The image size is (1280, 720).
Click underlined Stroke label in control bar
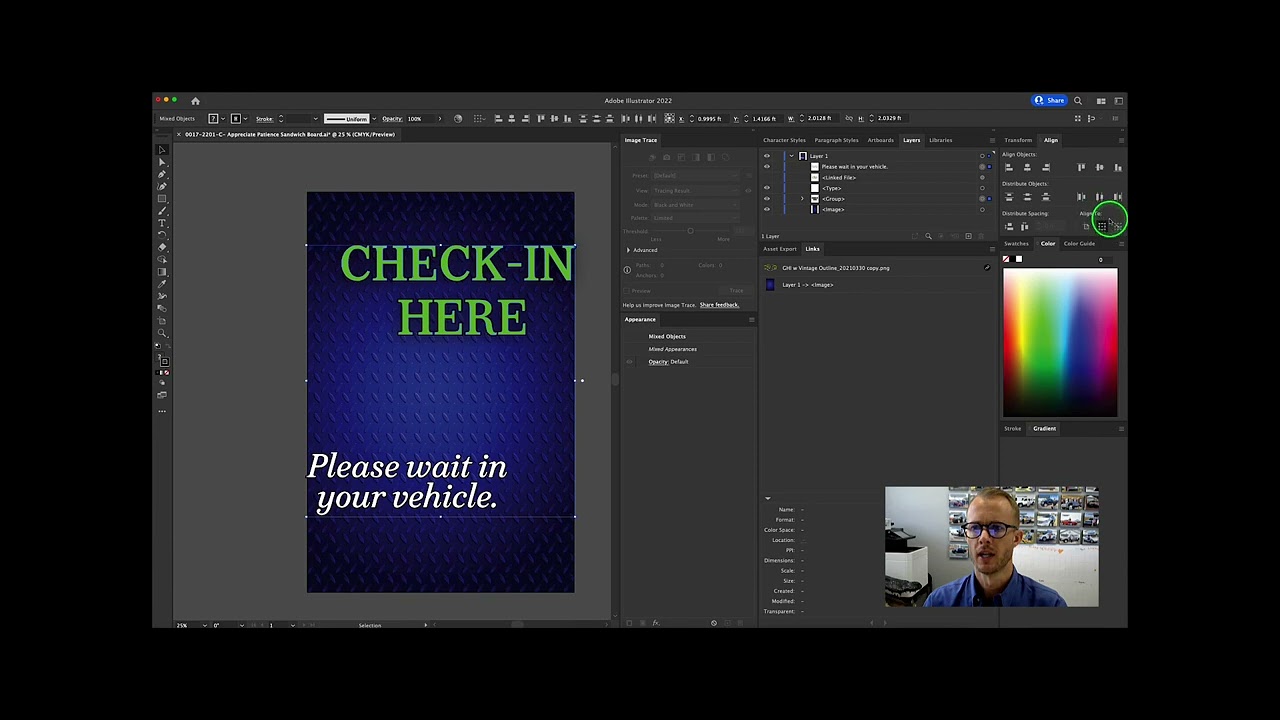tap(264, 119)
